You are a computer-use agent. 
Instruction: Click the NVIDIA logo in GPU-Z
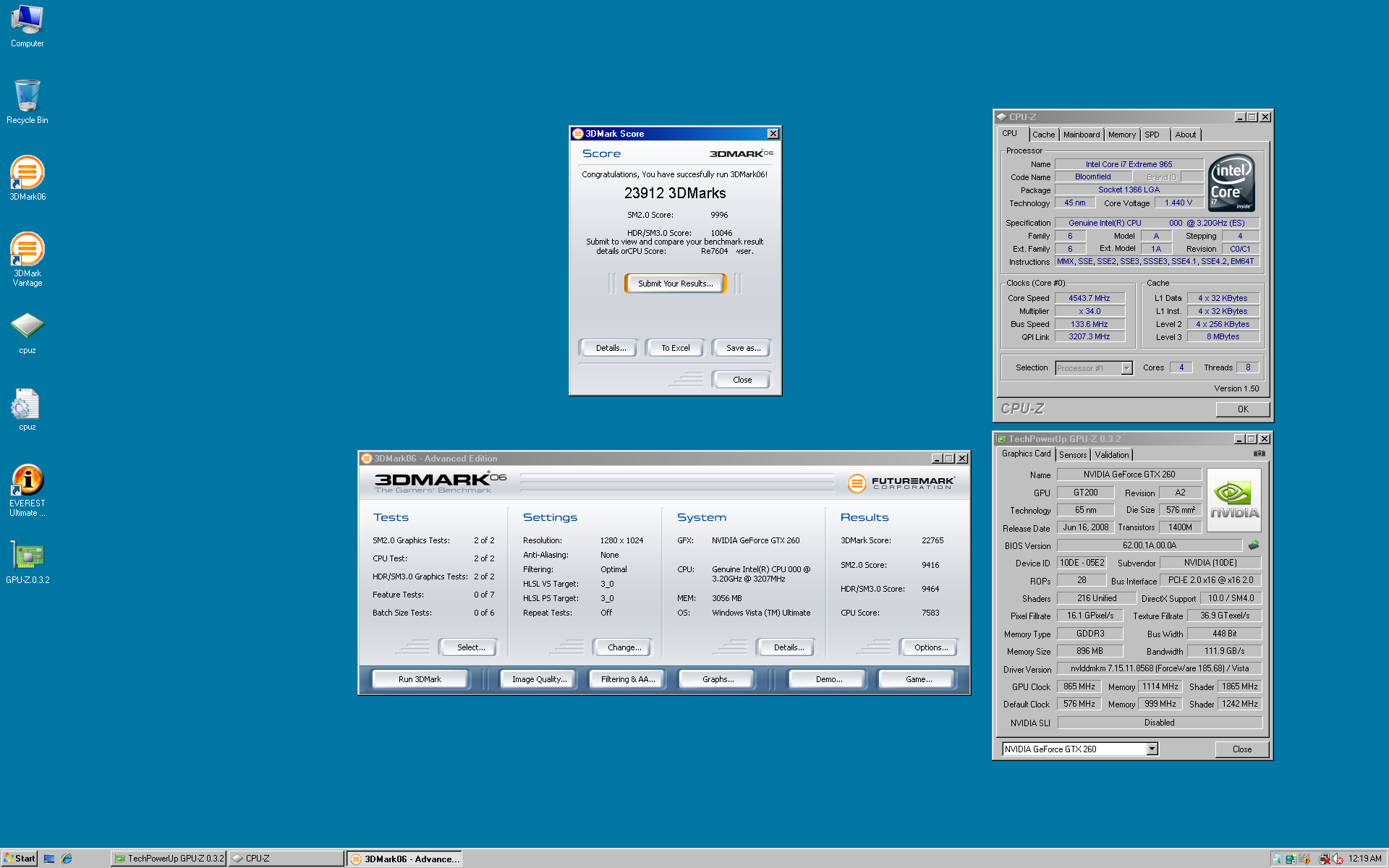[x=1234, y=500]
